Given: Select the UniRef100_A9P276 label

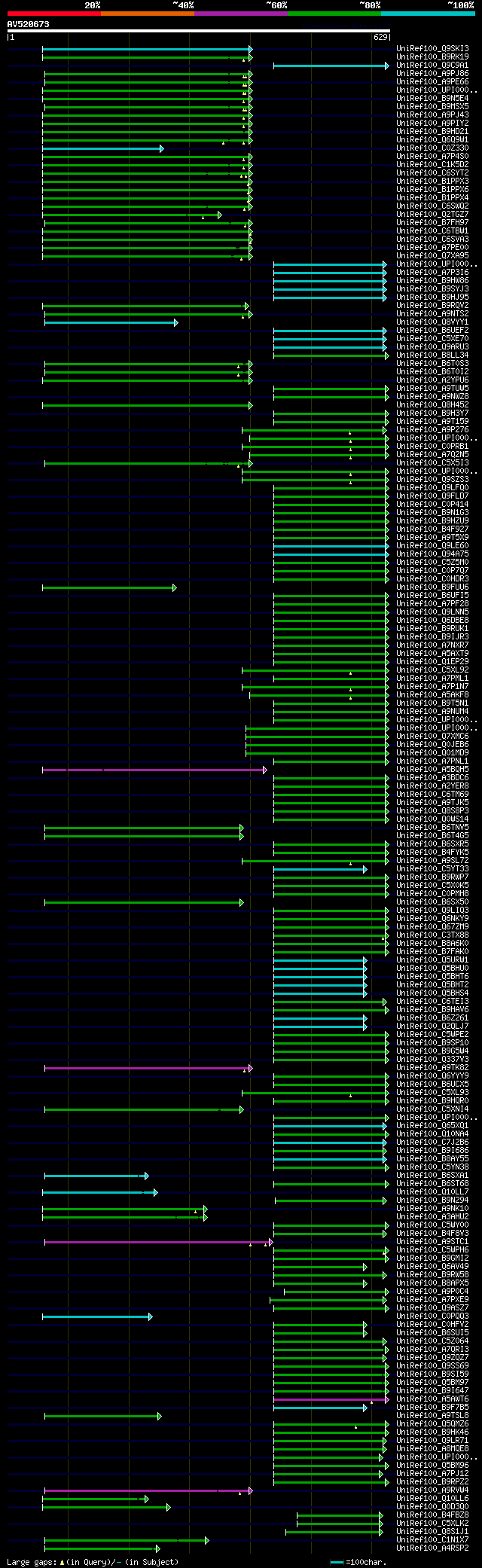Looking at the screenshot, I should 432,430.
